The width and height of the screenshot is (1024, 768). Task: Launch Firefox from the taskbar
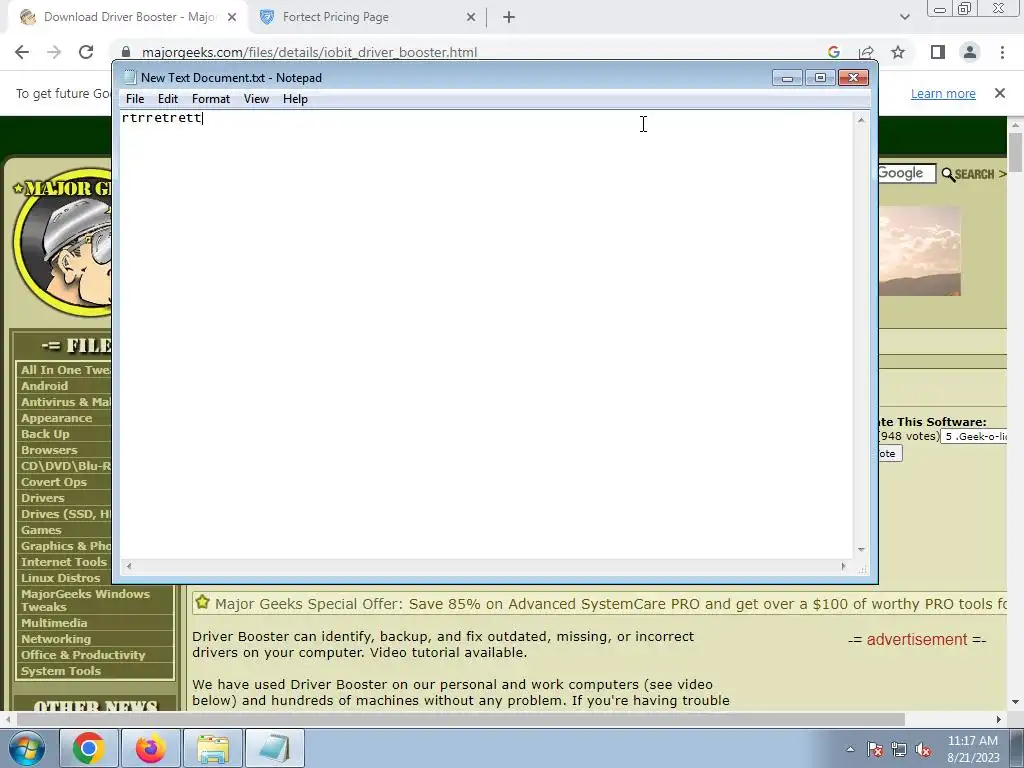point(151,748)
